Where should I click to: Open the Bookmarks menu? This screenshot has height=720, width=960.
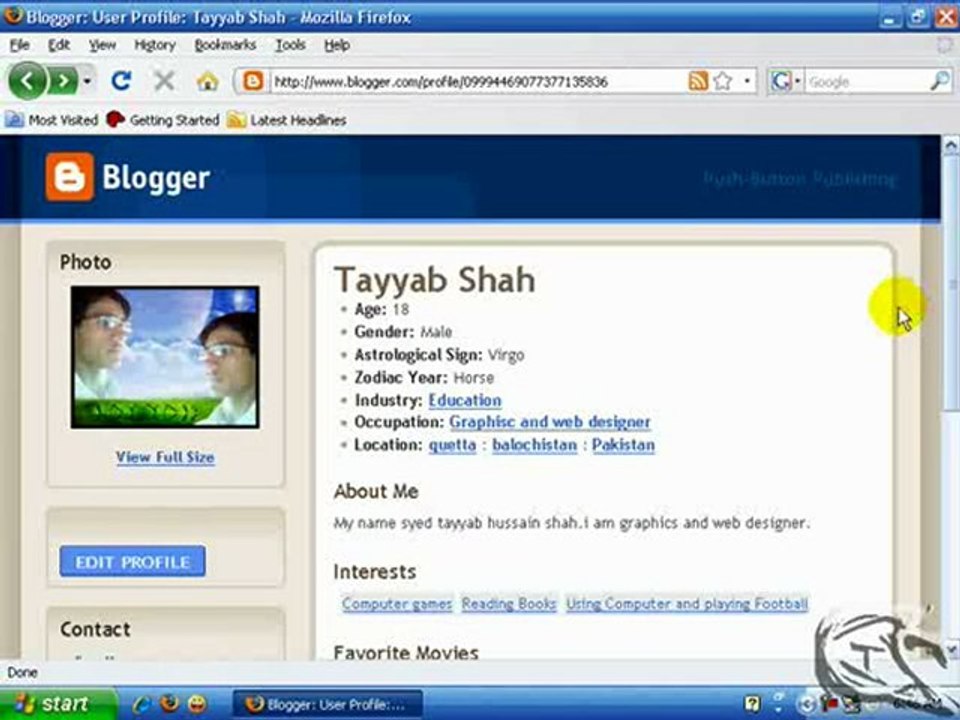coord(225,45)
